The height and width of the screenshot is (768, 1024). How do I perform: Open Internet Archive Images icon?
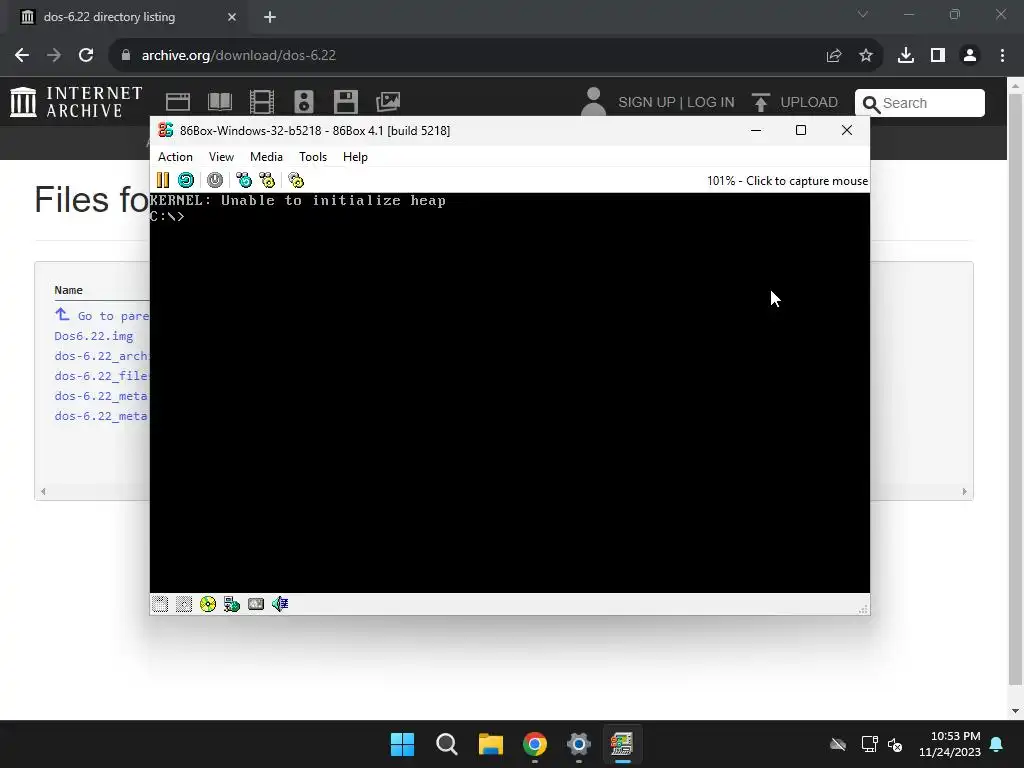tap(388, 102)
